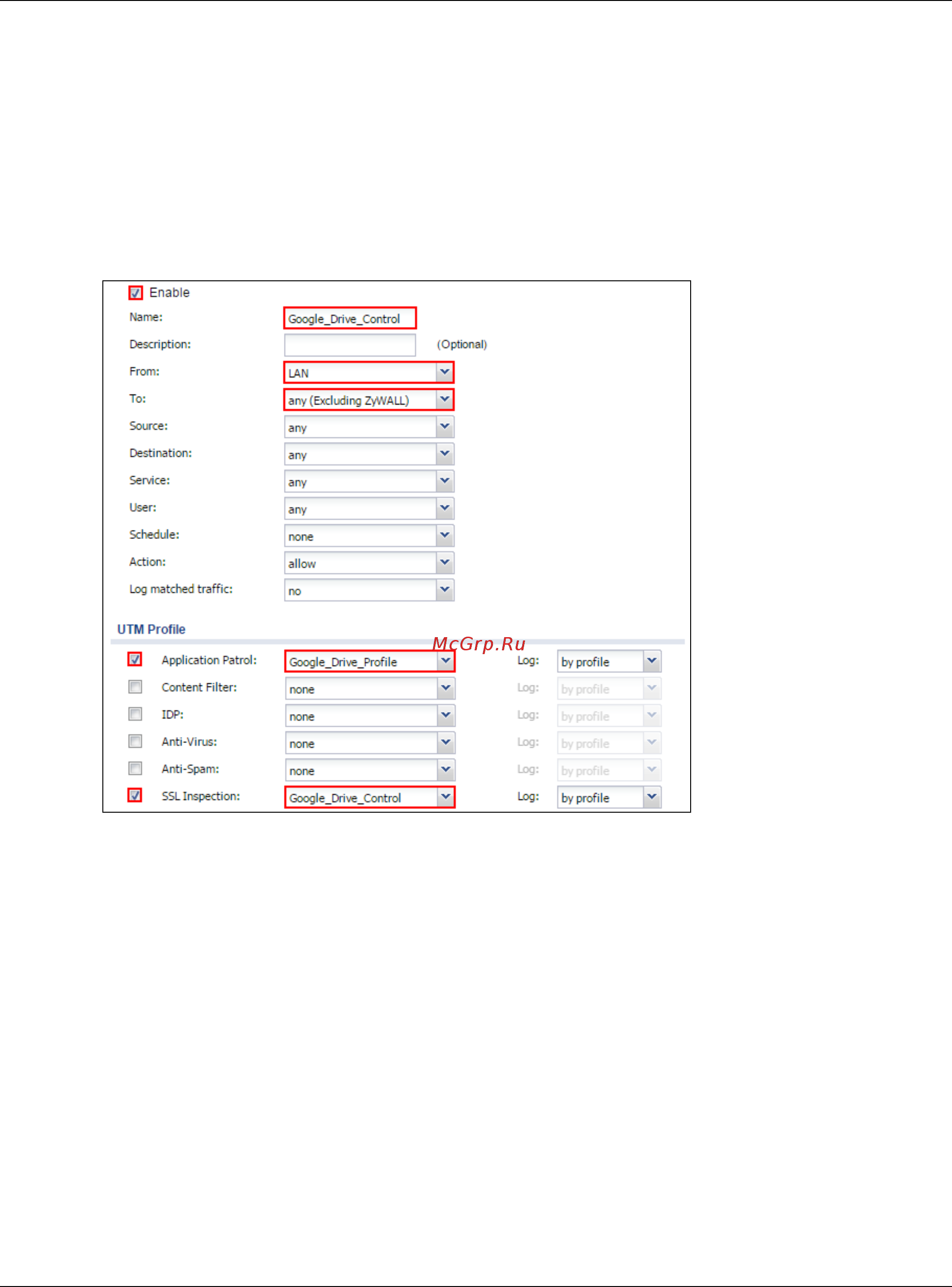This screenshot has width=952, height=1287.
Task: Open the Log matched traffic dropdown
Action: 369,590
